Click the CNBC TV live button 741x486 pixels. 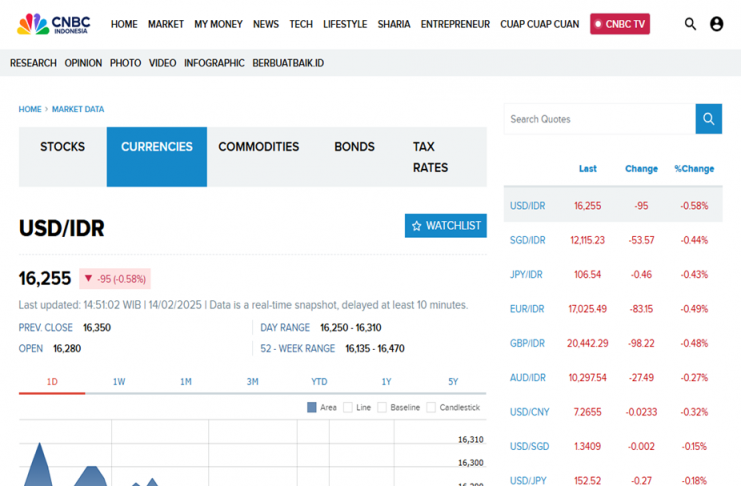620,24
